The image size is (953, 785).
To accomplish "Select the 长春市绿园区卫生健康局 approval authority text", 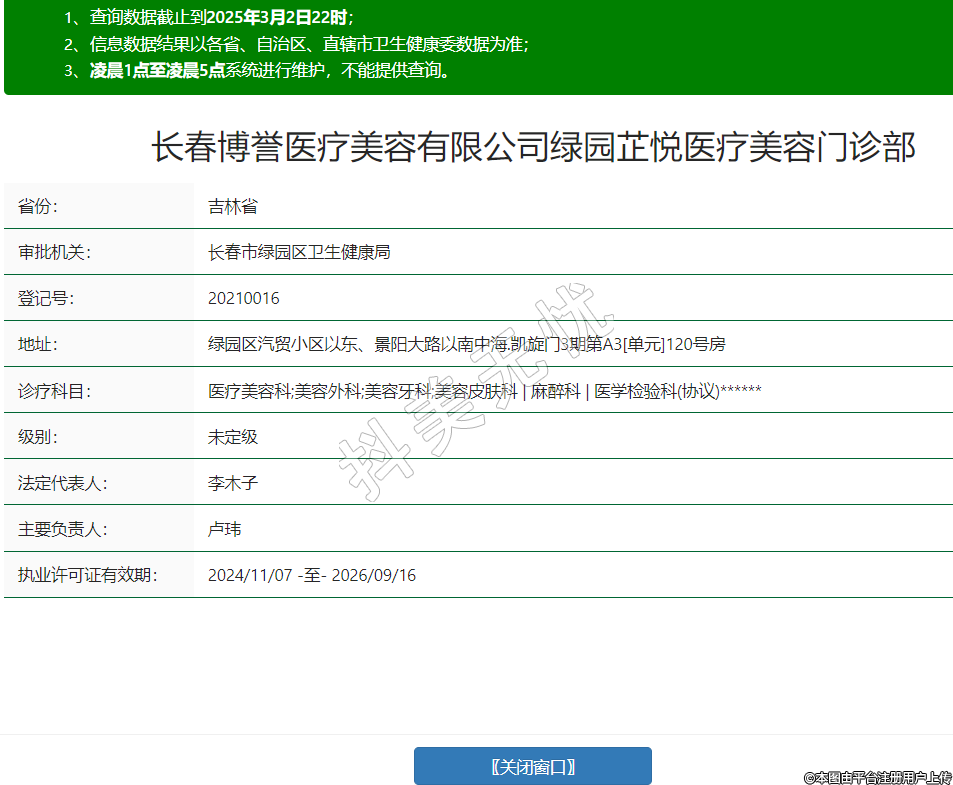I will point(298,252).
